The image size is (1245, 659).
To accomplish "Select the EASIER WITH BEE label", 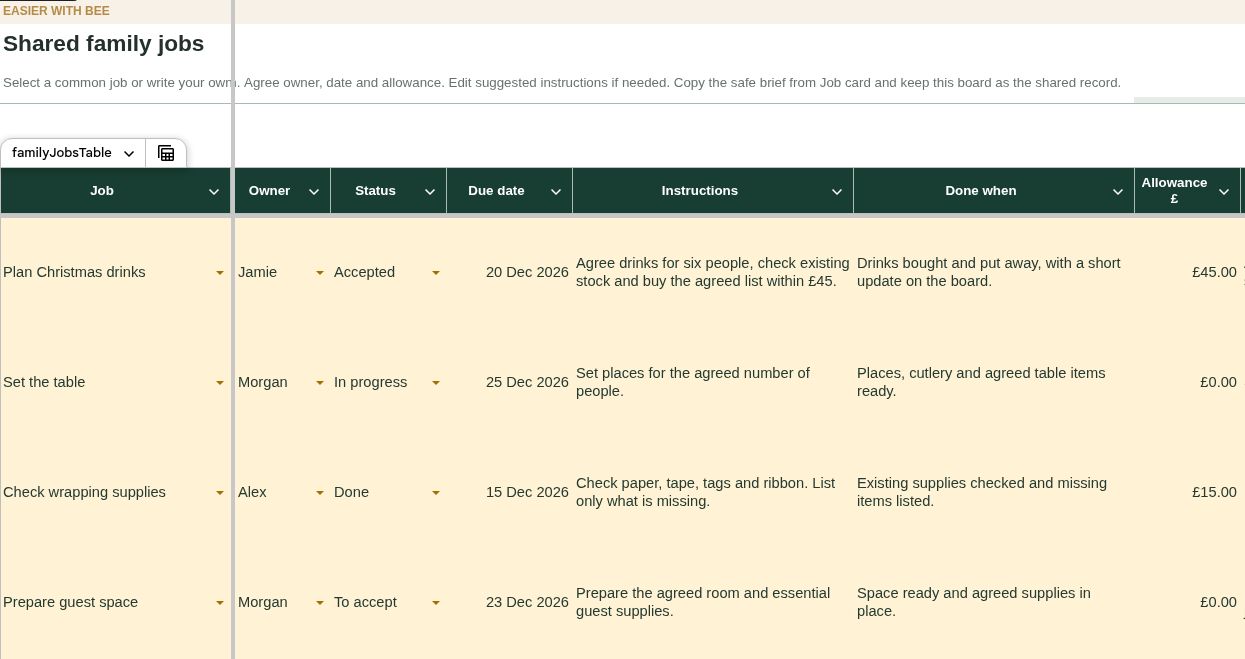I will pyautogui.click(x=56, y=11).
